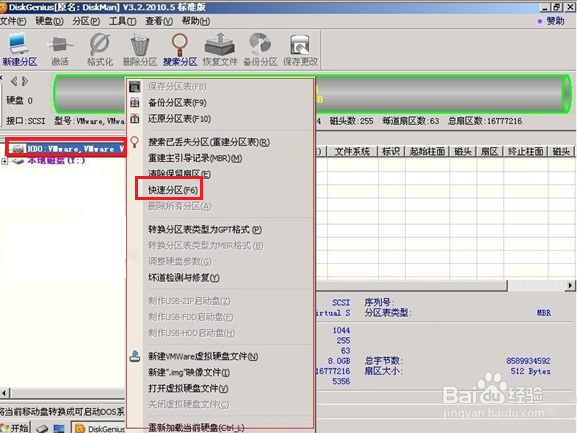Open the 文件(F) menu
The height and width of the screenshot is (433, 577).
pyautogui.click(x=13, y=21)
